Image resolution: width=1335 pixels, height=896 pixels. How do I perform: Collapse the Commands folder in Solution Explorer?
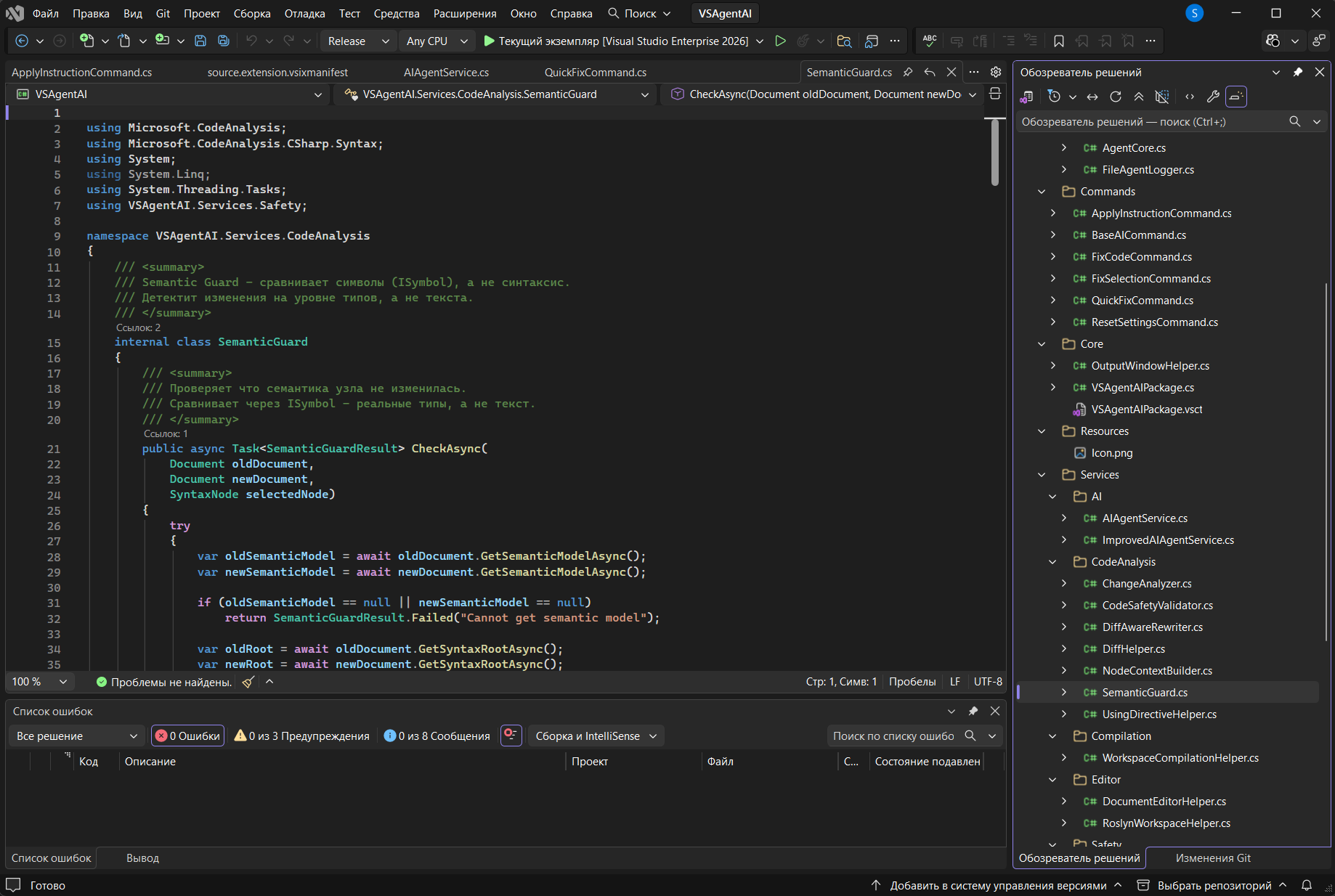[1042, 192]
